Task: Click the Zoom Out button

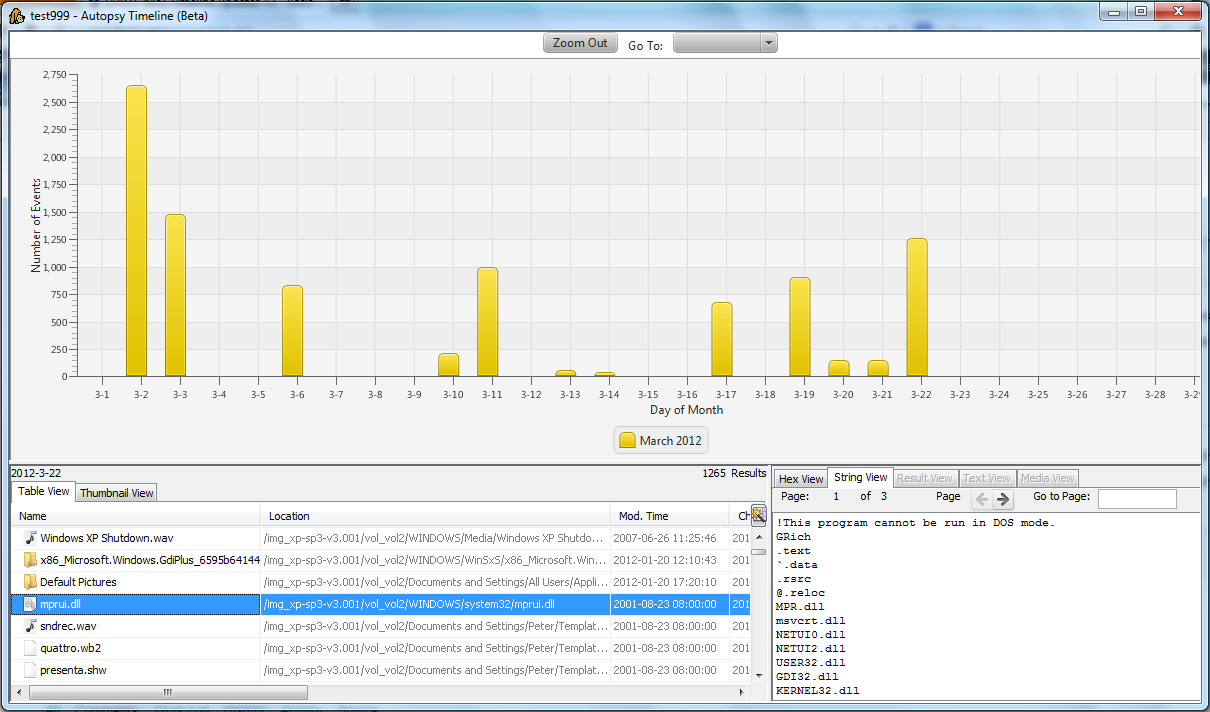Action: point(580,43)
